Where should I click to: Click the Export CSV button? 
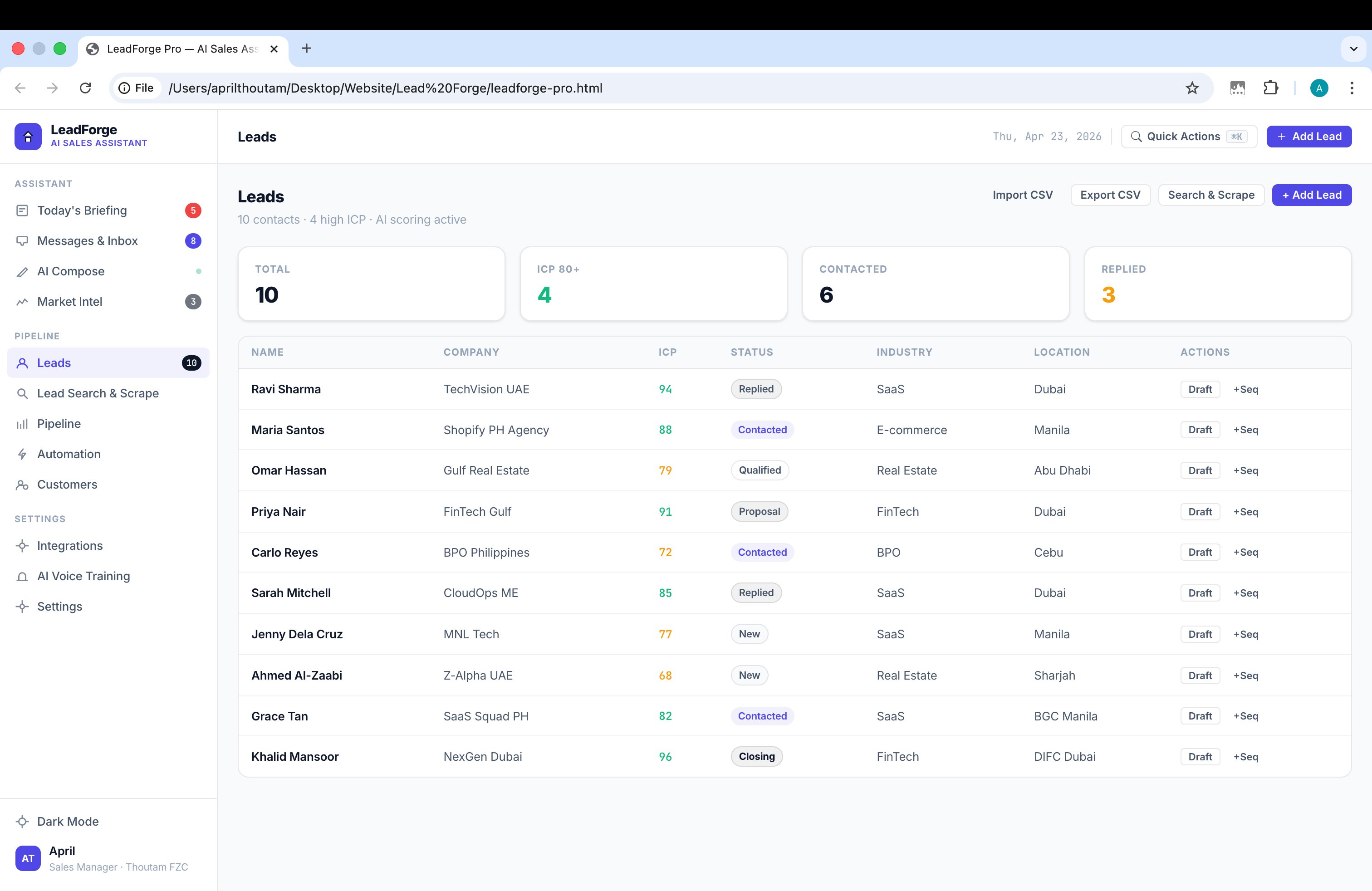(1110, 195)
